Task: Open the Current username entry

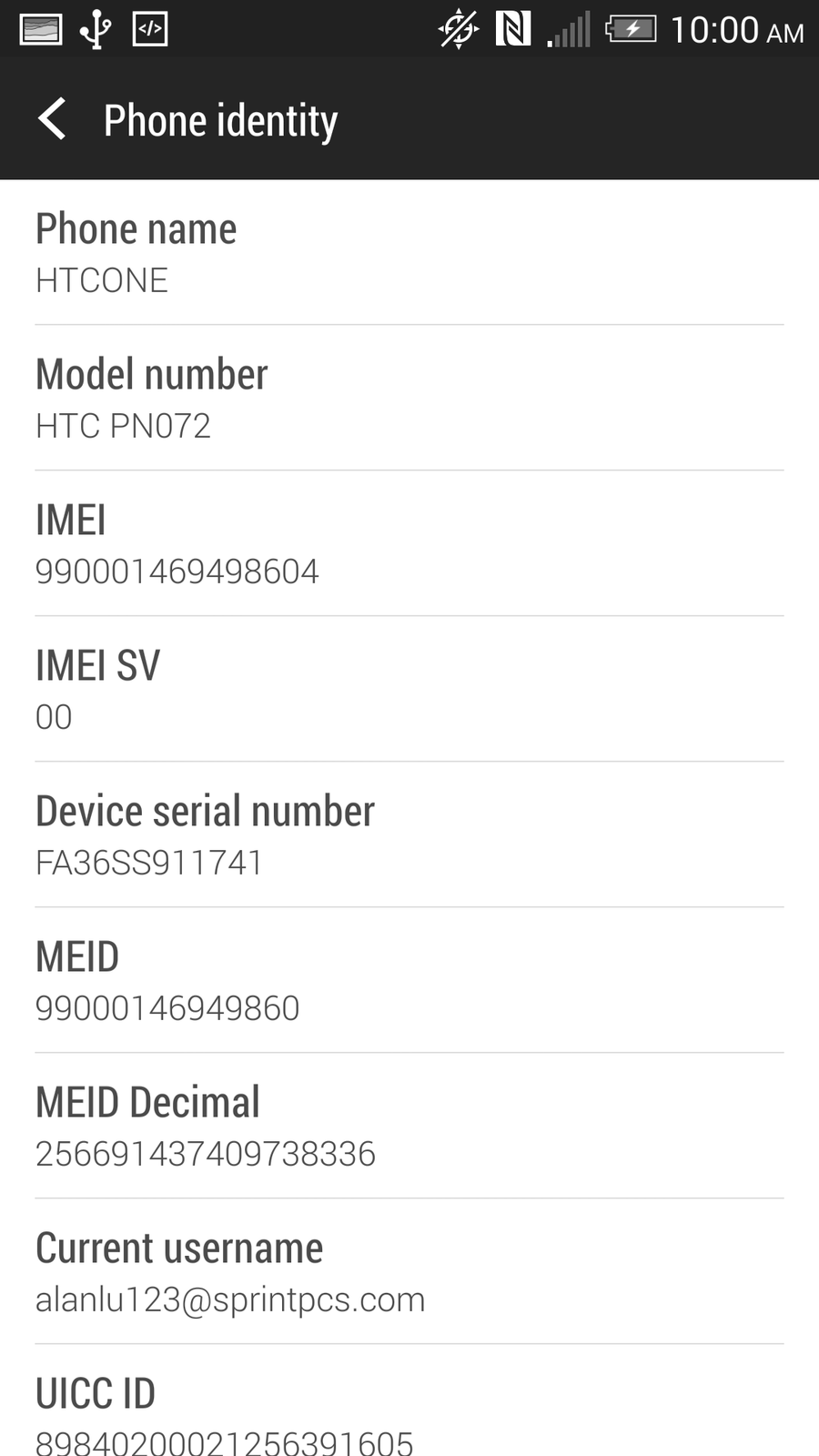Action: 409,1271
